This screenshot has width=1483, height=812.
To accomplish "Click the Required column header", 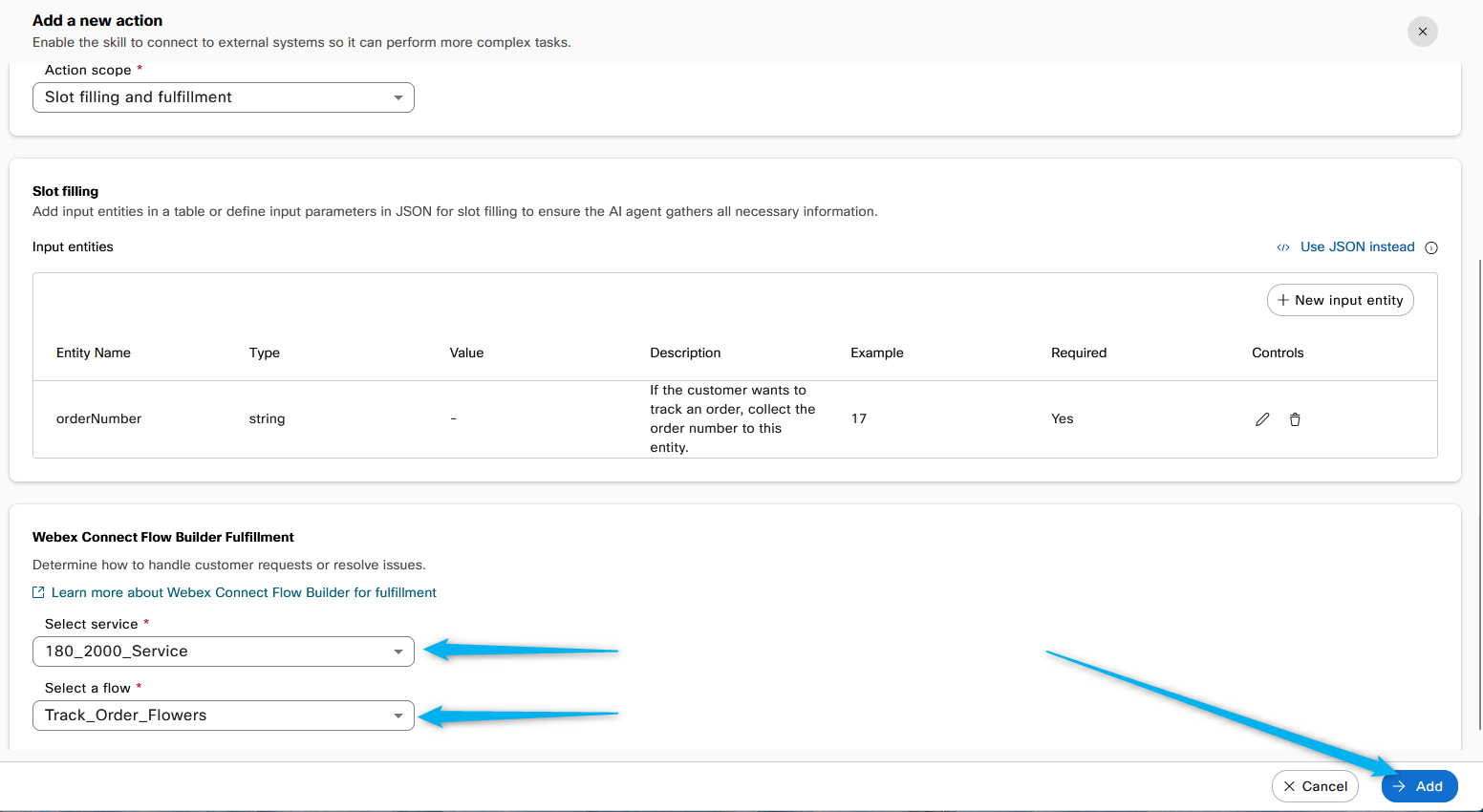I will point(1079,353).
